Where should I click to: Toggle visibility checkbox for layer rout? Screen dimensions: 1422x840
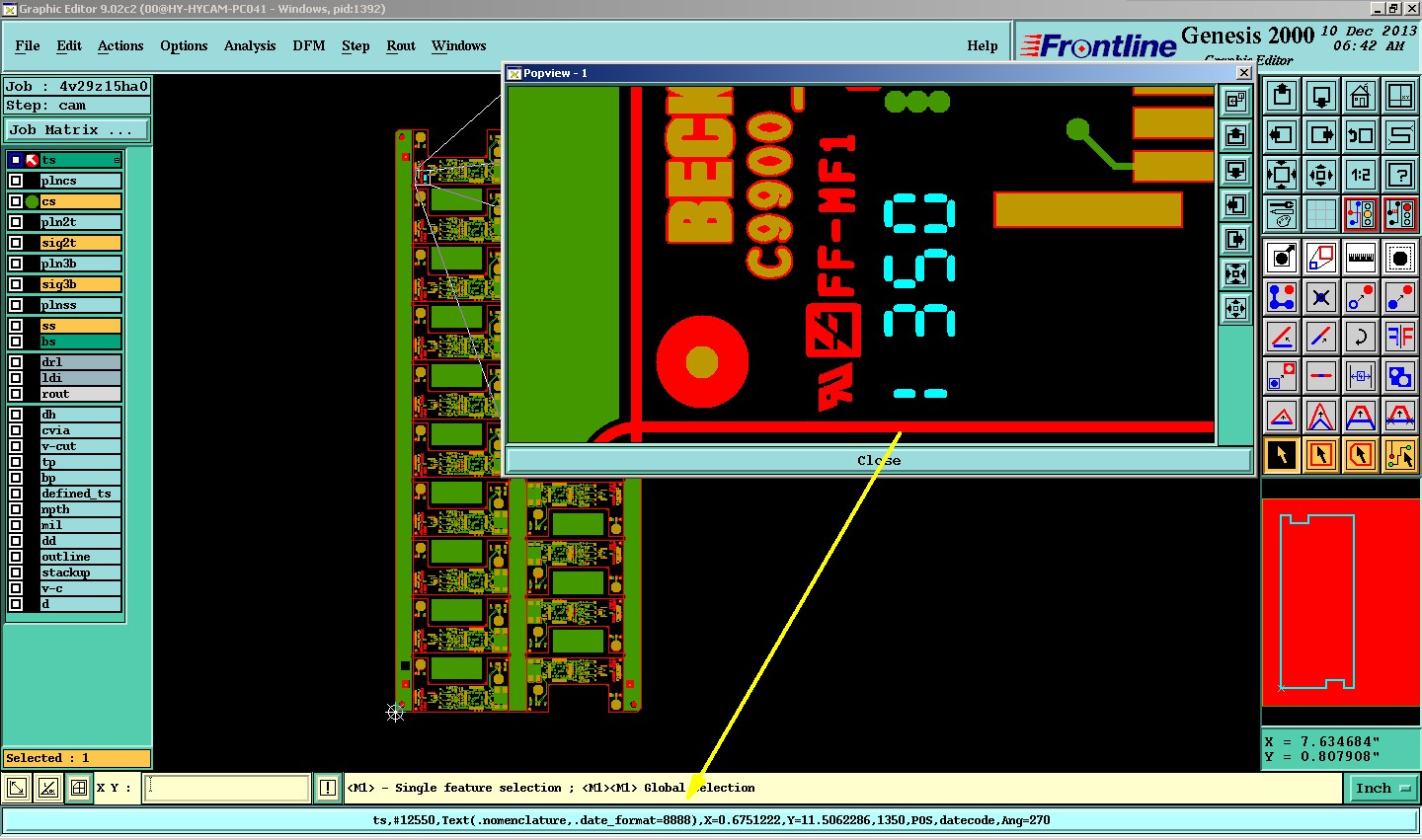pos(16,394)
